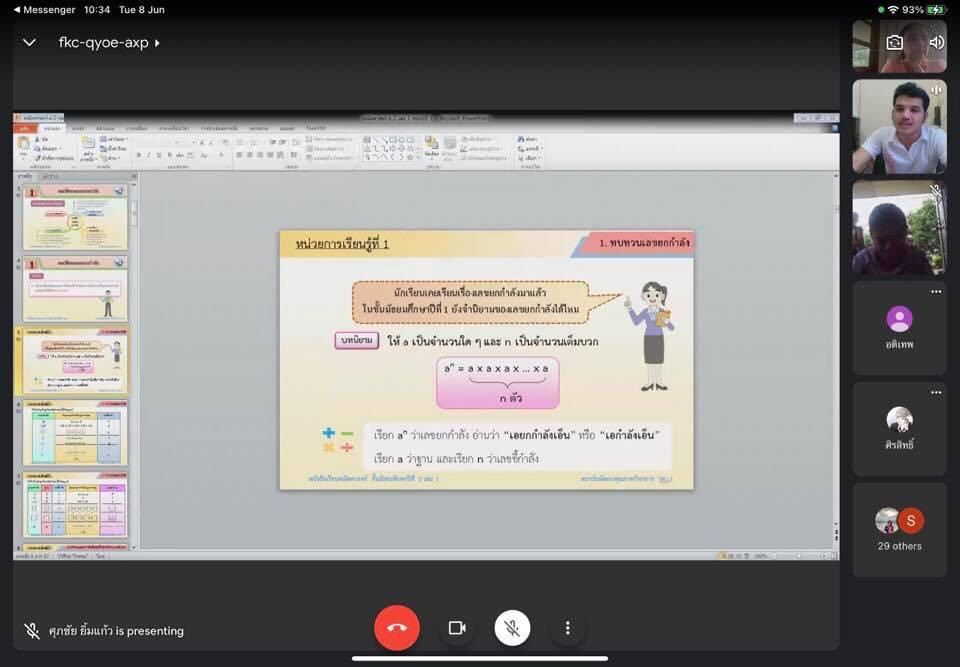Expand meeting details beside fkc-qyoe-axp
Viewport: 960px width, 667px height.
coord(158,43)
